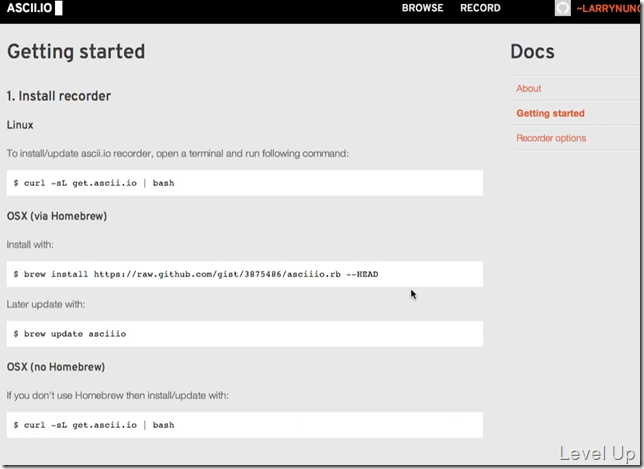Open the Recorder options docs page
Image resolution: width=644 pixels, height=469 pixels.
coord(551,138)
